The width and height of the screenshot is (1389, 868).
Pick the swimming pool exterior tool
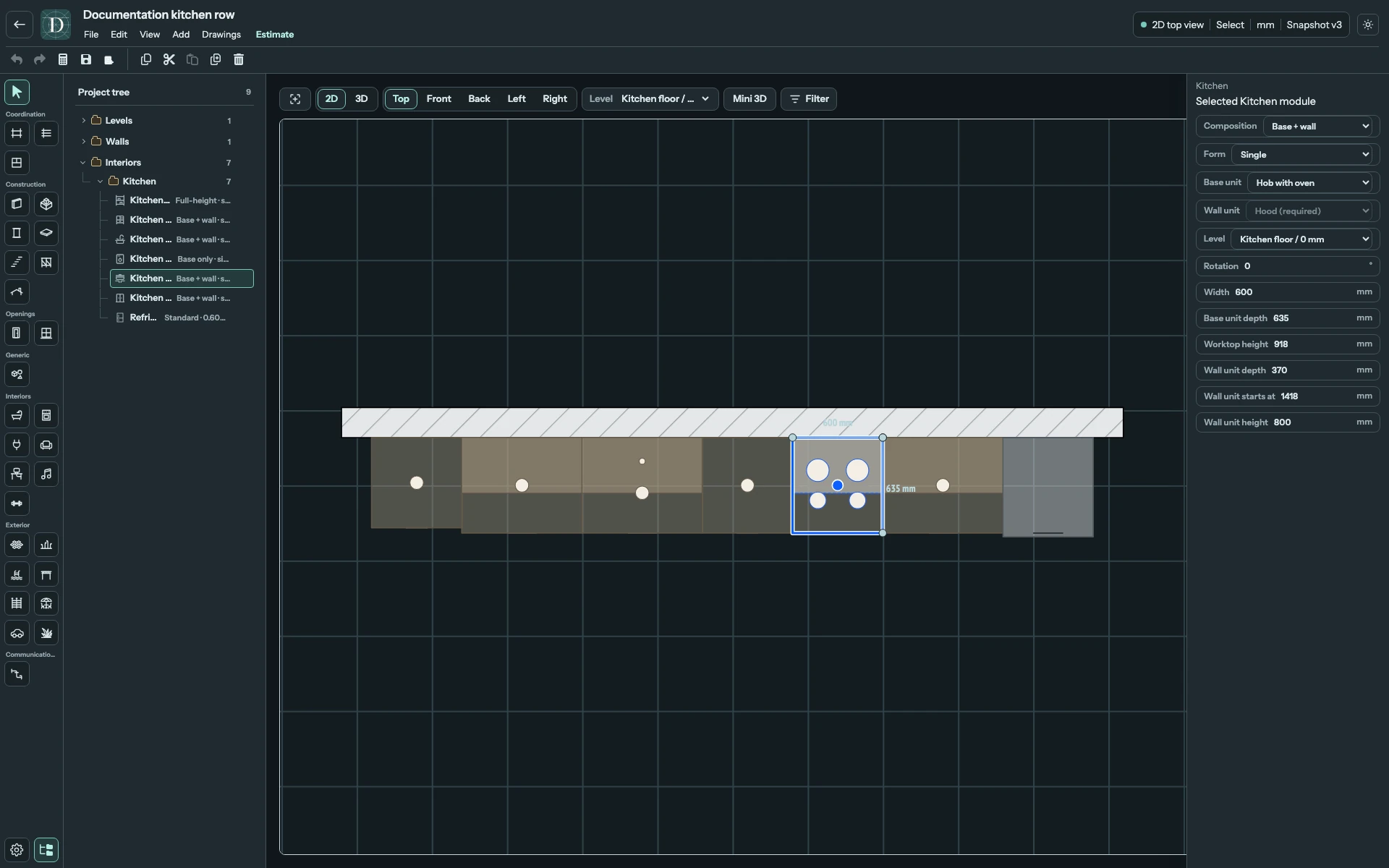tap(17, 574)
